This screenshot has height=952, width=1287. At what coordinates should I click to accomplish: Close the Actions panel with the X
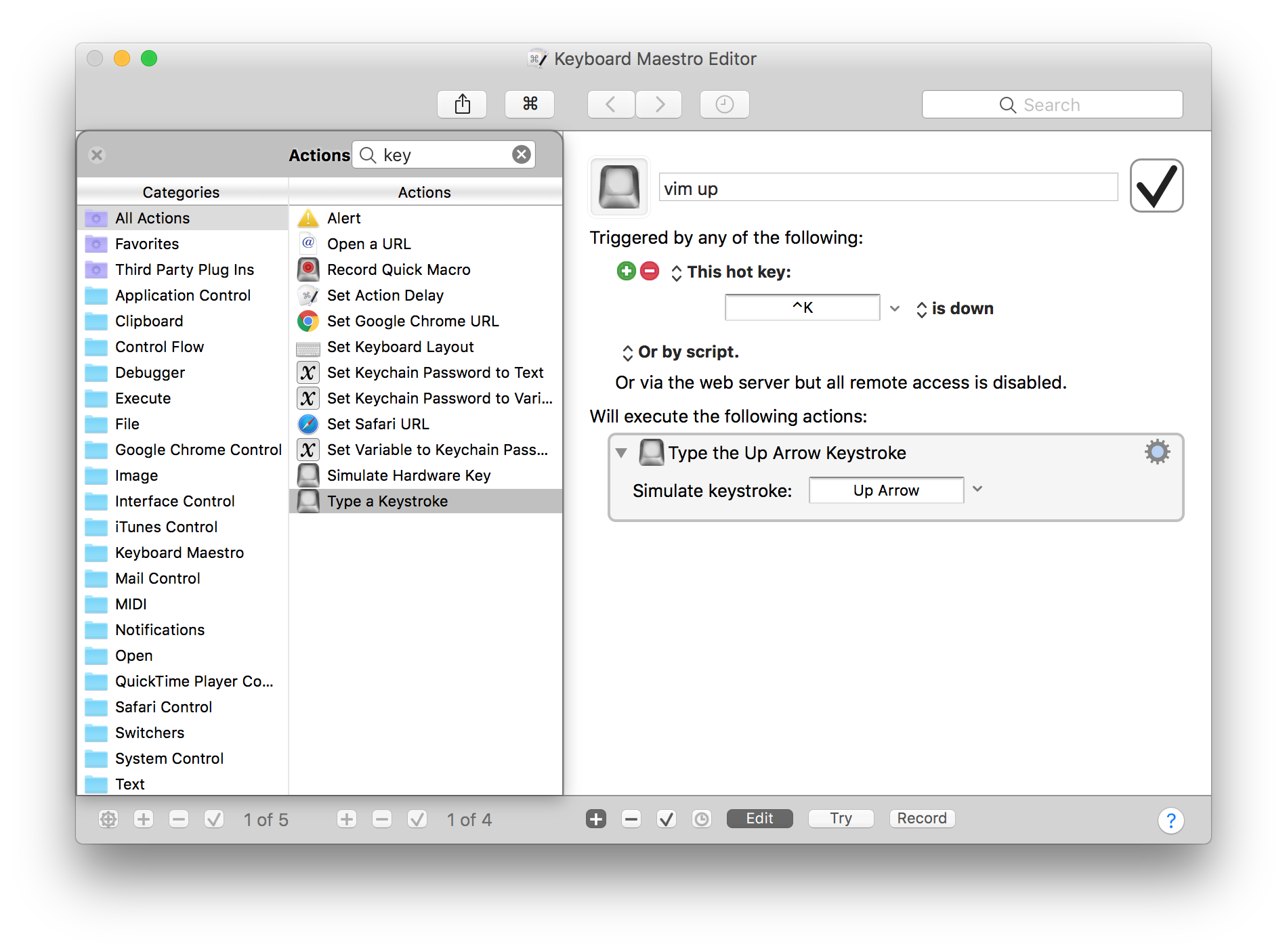click(97, 155)
